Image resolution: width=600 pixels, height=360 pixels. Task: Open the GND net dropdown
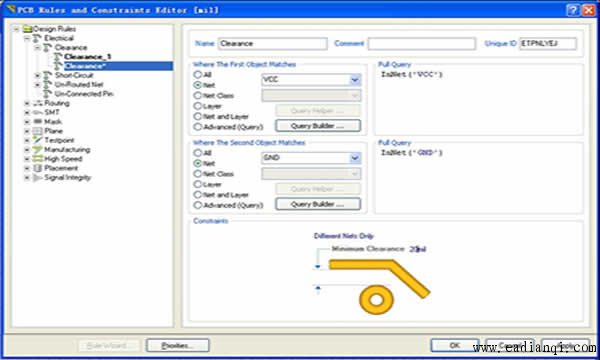coord(355,158)
